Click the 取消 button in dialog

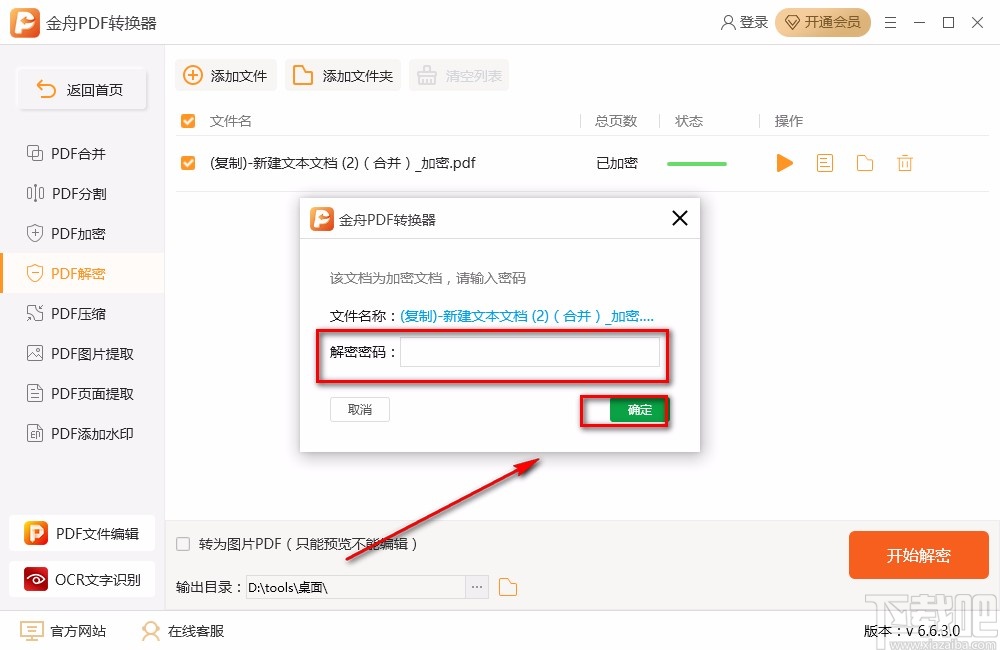360,410
